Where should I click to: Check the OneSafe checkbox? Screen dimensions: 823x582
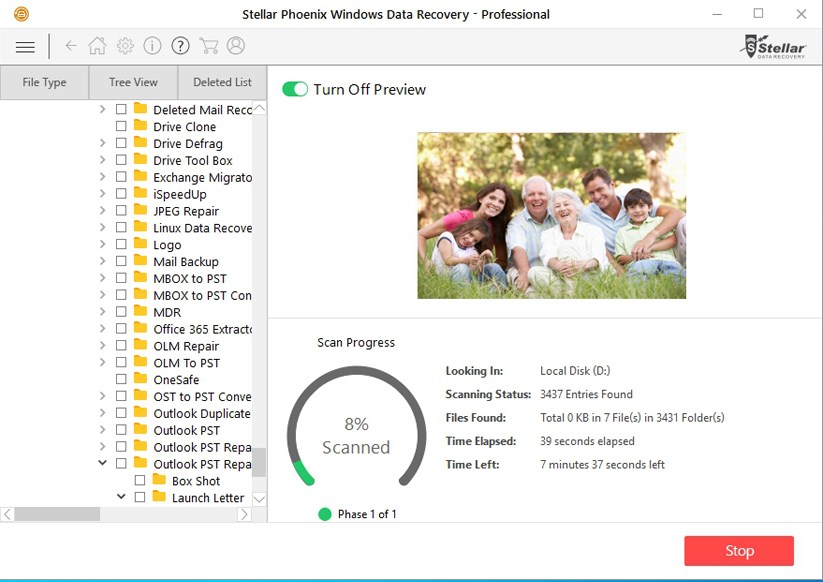click(121, 379)
